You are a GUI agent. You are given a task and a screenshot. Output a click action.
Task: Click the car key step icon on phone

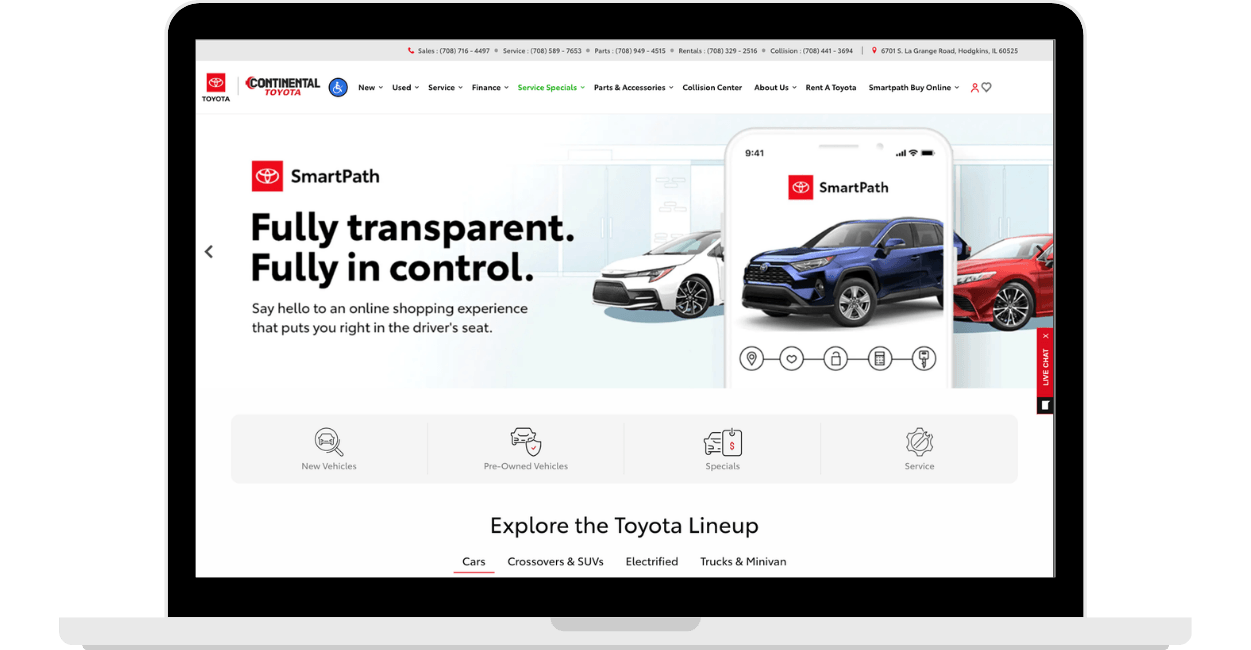(x=923, y=358)
